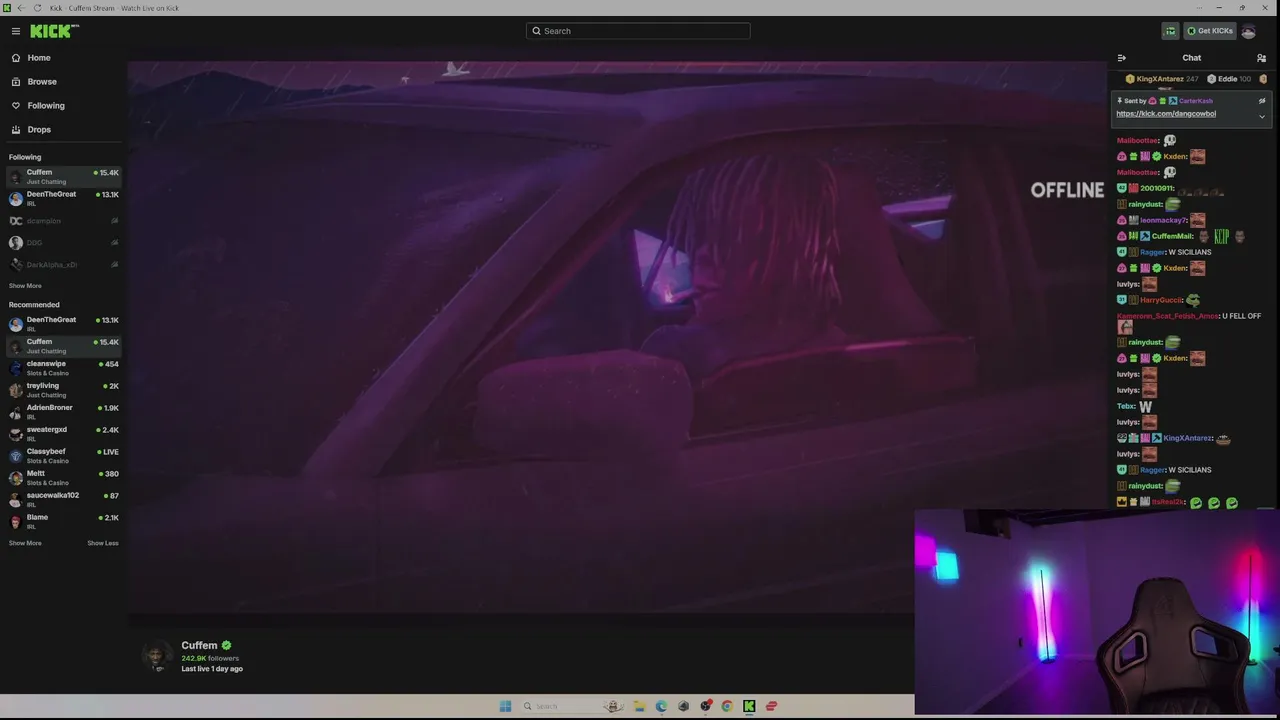
Task: Open Cuffem channel under Following
Action: click(62, 177)
